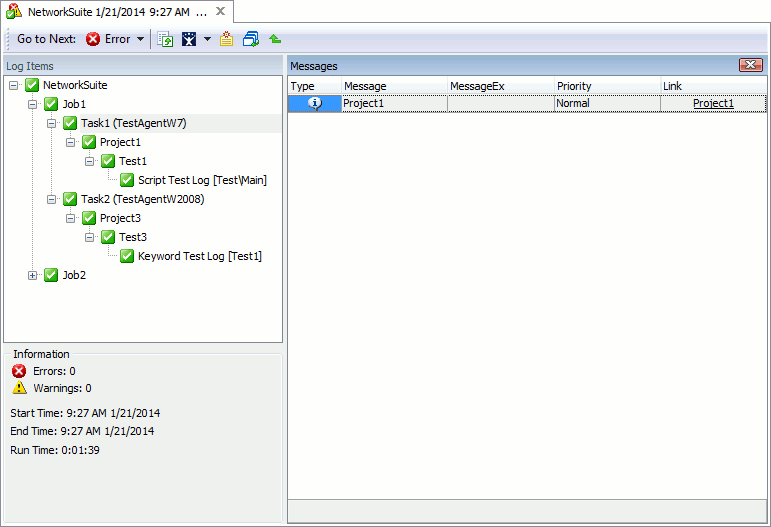Click green check icon beside Task1

click(70, 123)
